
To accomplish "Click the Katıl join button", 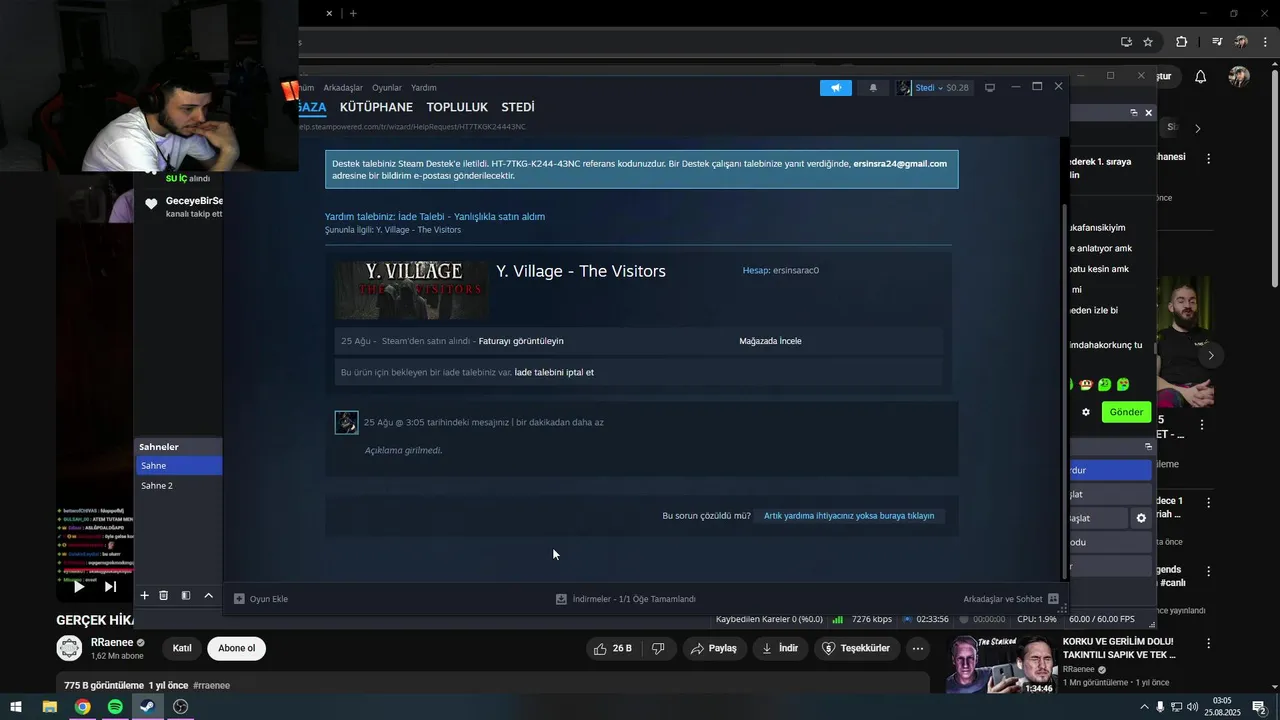I will 182,648.
